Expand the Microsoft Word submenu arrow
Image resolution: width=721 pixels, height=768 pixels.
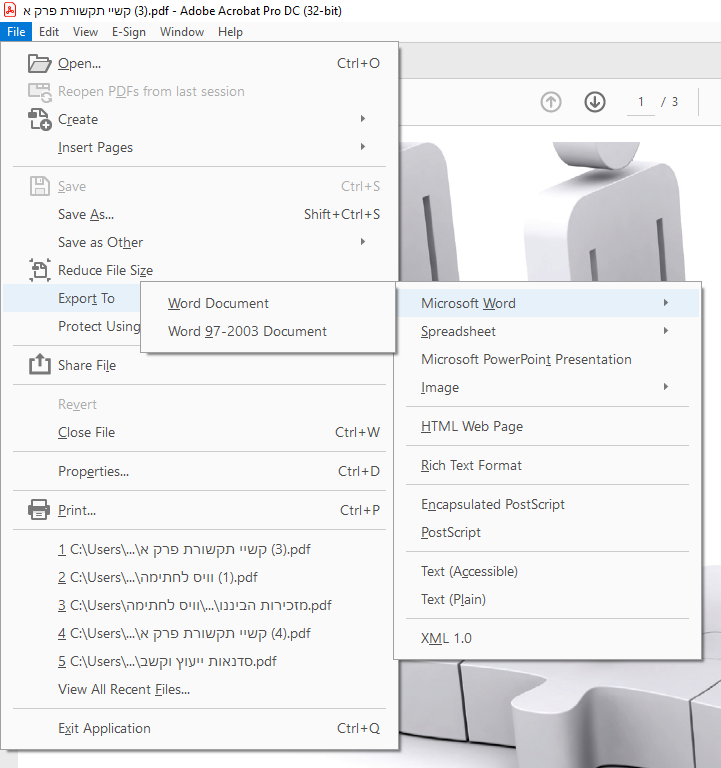tap(666, 303)
